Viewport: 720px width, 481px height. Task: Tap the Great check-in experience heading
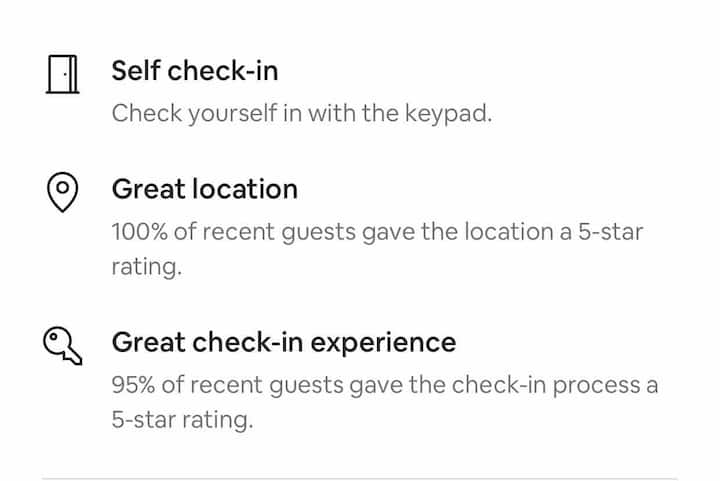coord(283,342)
